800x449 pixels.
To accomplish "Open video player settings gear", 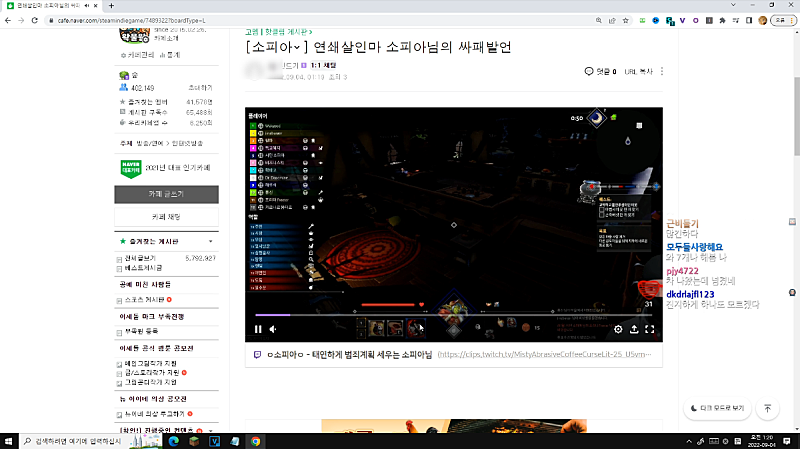I will click(618, 330).
